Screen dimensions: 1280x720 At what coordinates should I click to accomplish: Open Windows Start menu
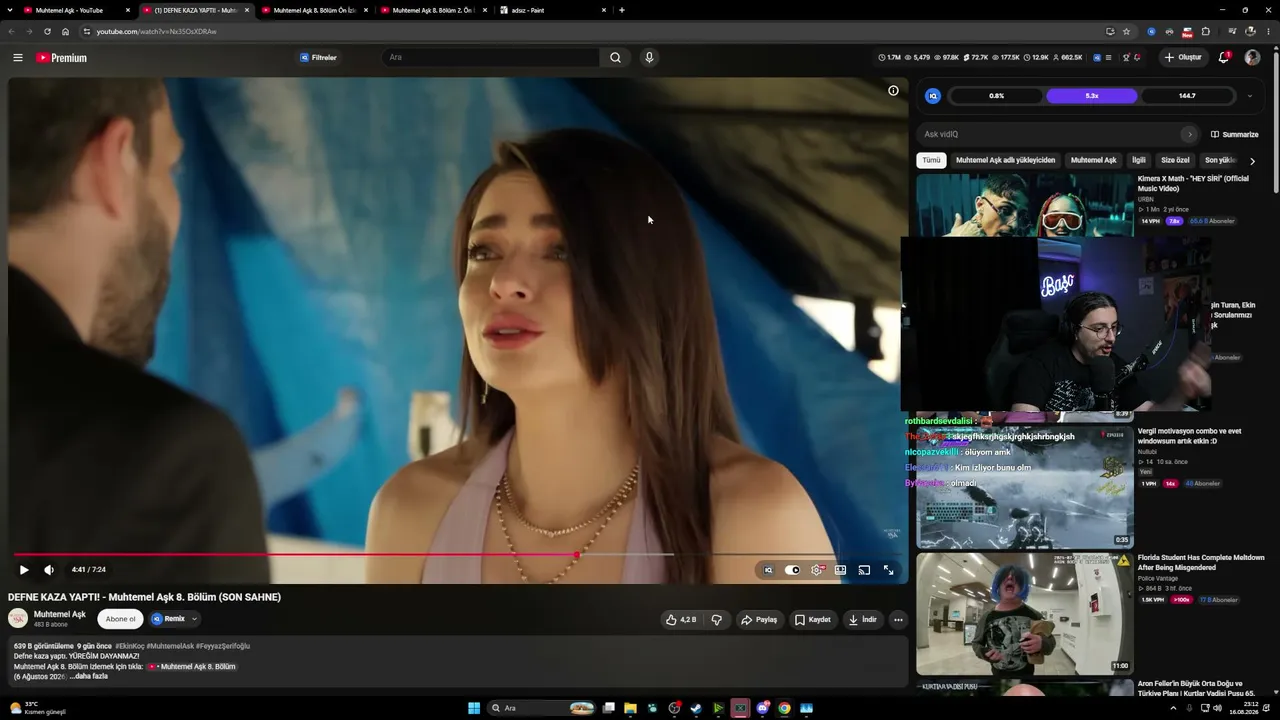(x=474, y=708)
